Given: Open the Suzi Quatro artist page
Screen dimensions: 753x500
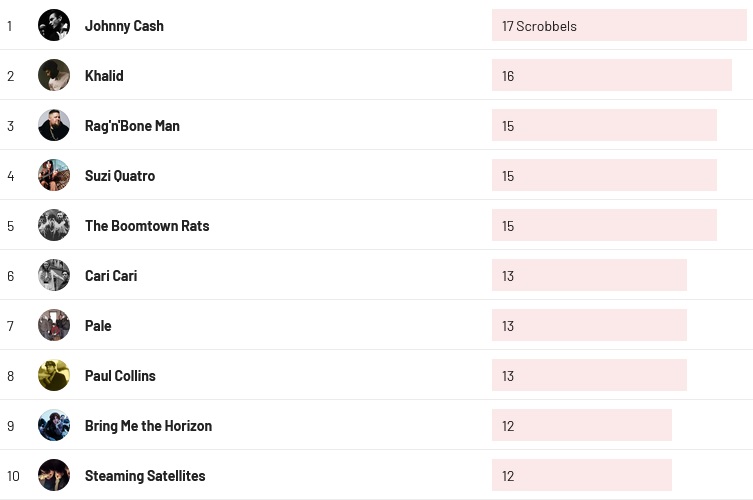Looking at the screenshot, I should coord(120,176).
